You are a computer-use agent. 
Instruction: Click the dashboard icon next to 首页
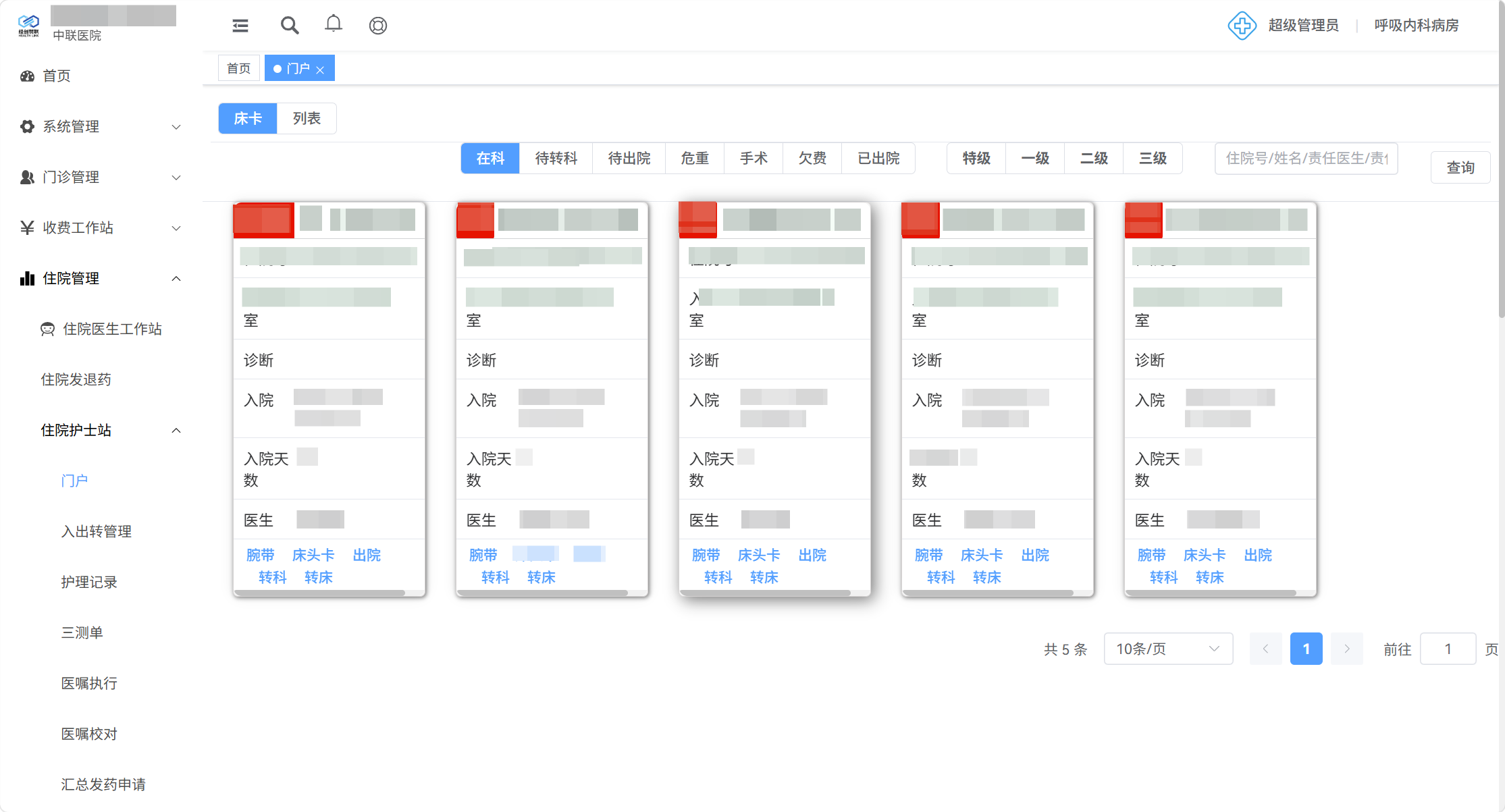point(27,76)
